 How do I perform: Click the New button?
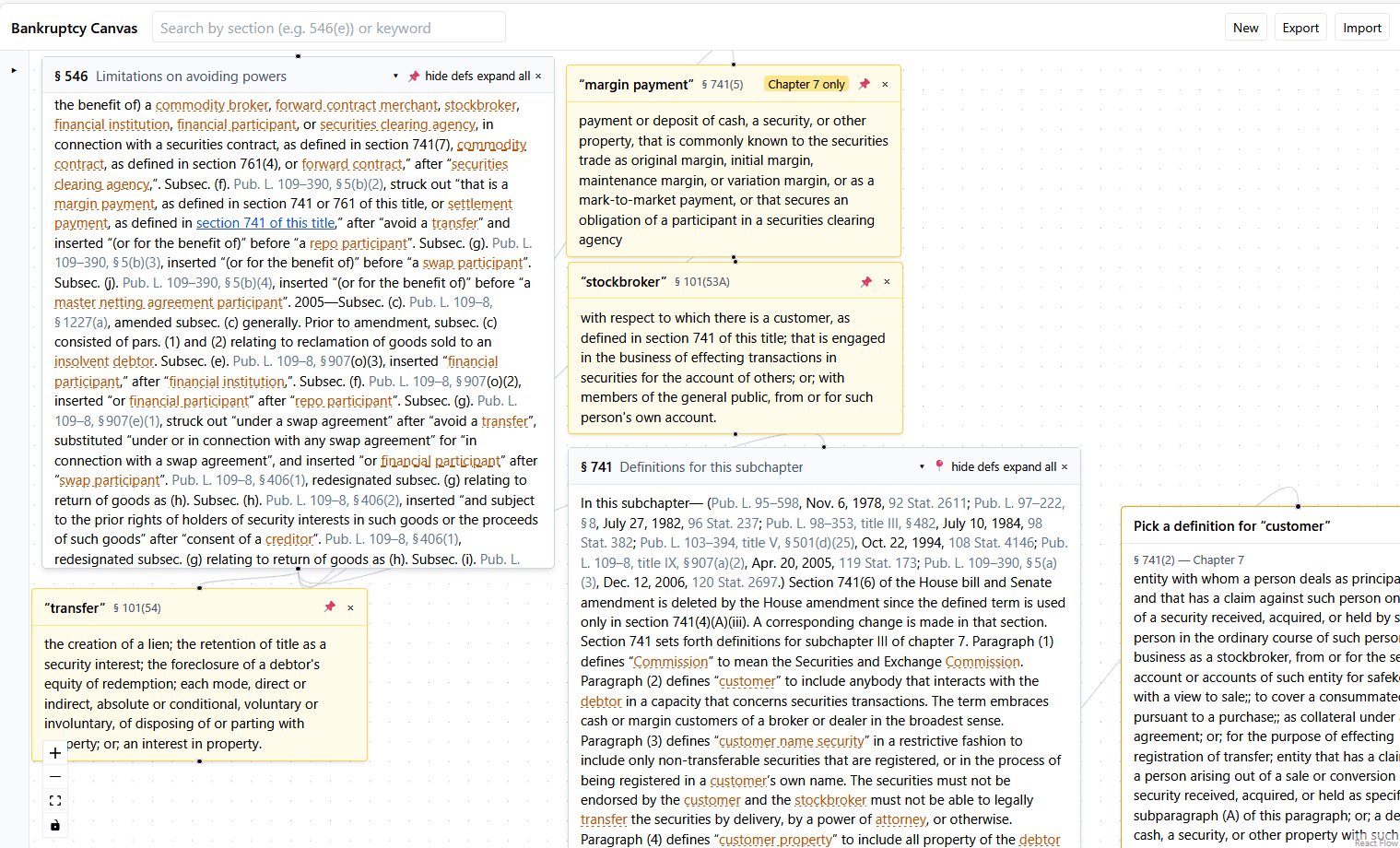(1246, 28)
